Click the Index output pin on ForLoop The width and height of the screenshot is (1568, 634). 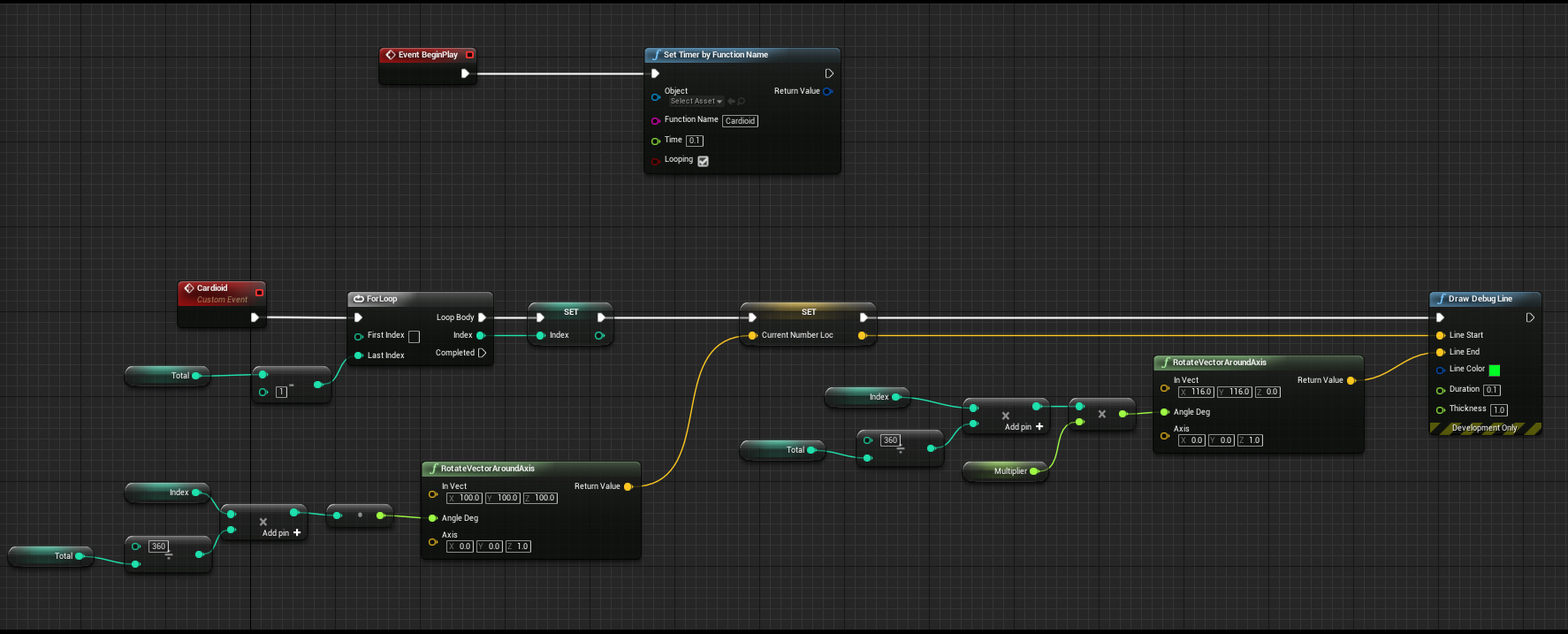click(x=481, y=335)
